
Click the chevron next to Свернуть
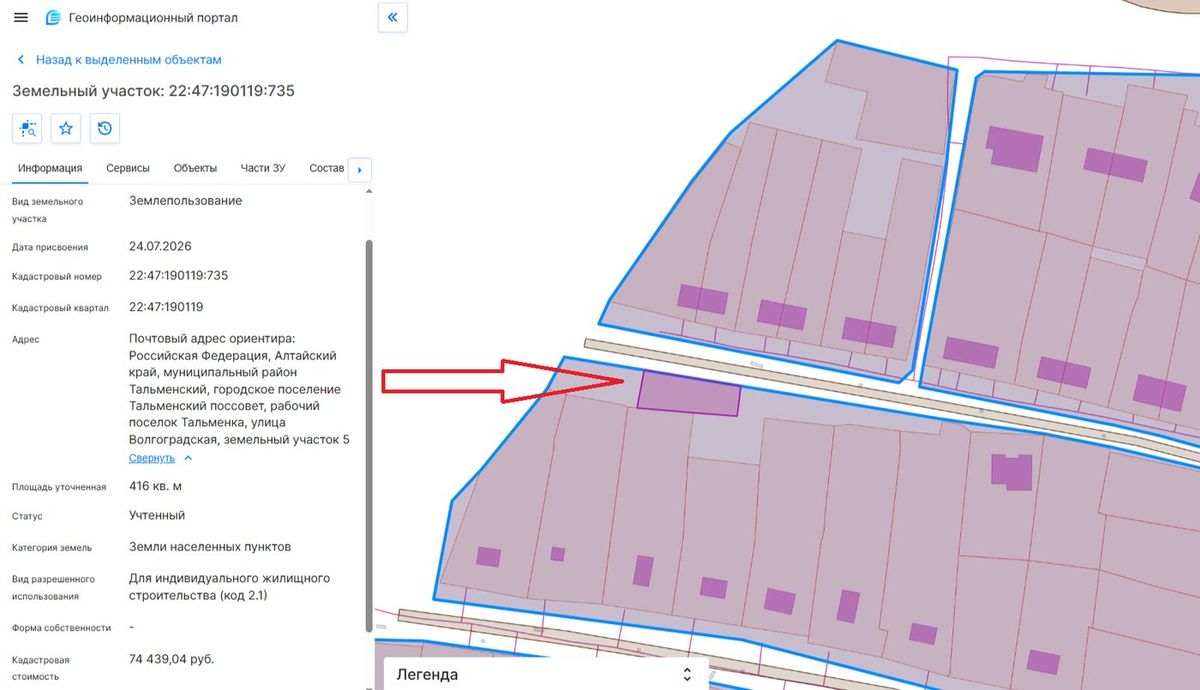click(x=188, y=458)
